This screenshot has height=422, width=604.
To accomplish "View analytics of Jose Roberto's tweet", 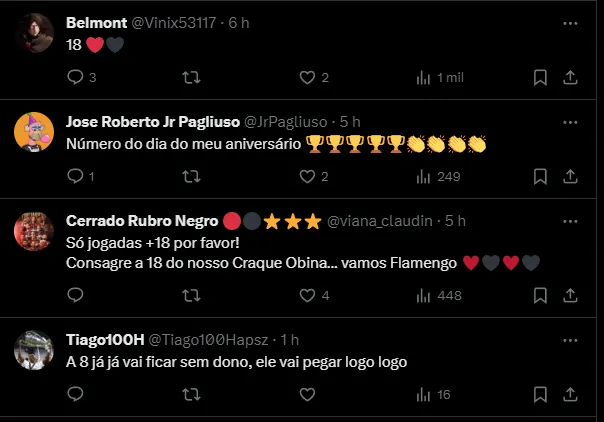I will (437, 176).
